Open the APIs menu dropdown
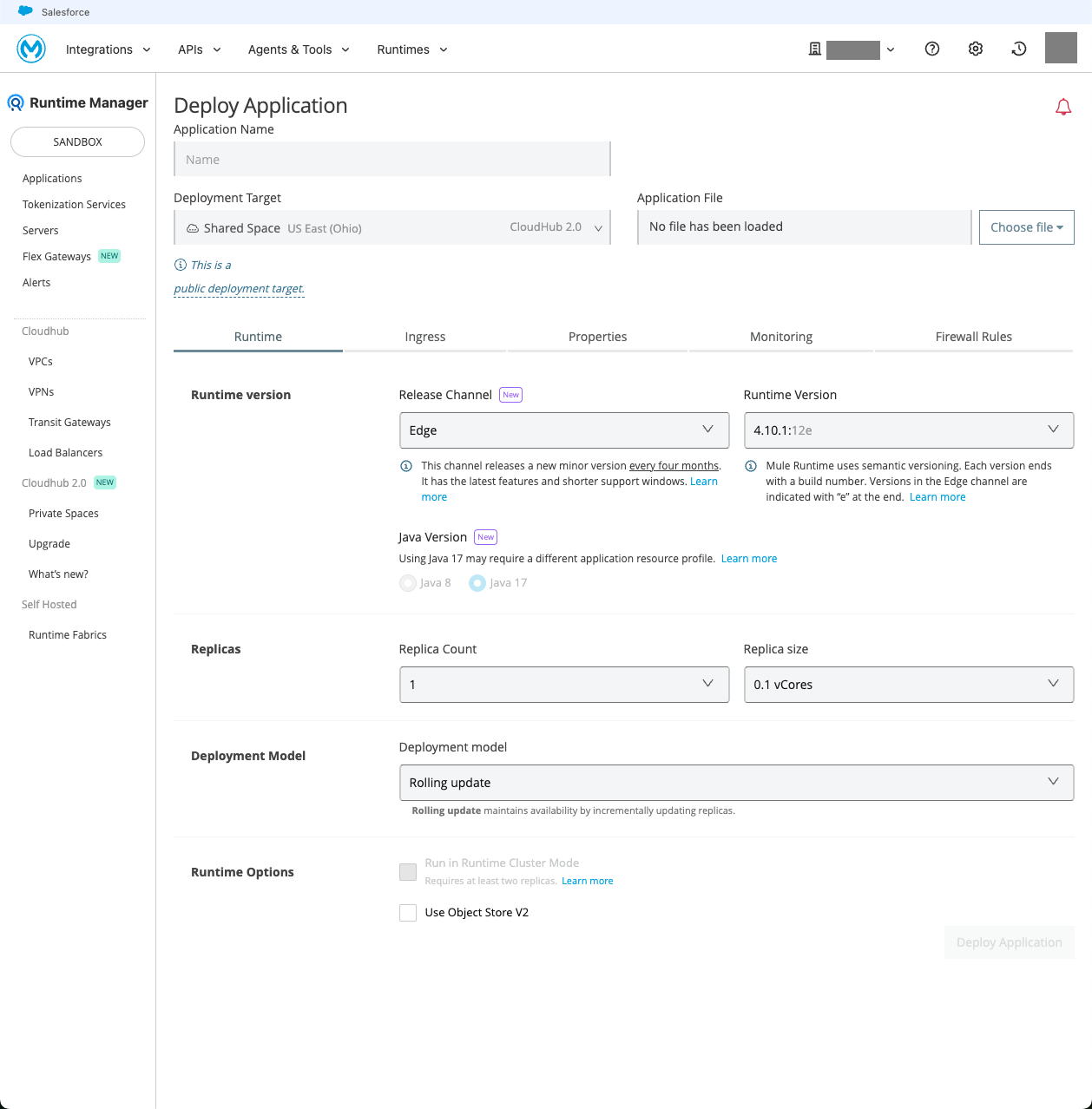 point(200,49)
